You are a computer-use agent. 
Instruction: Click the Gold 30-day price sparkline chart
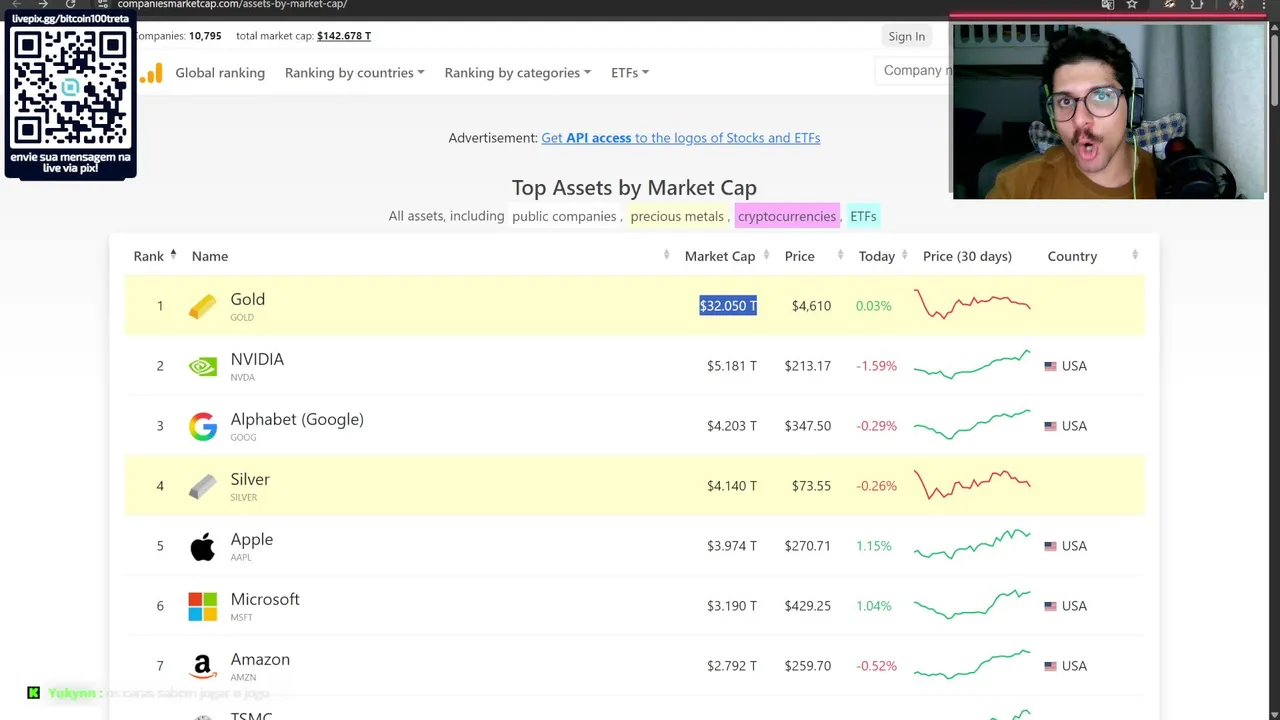(x=971, y=306)
